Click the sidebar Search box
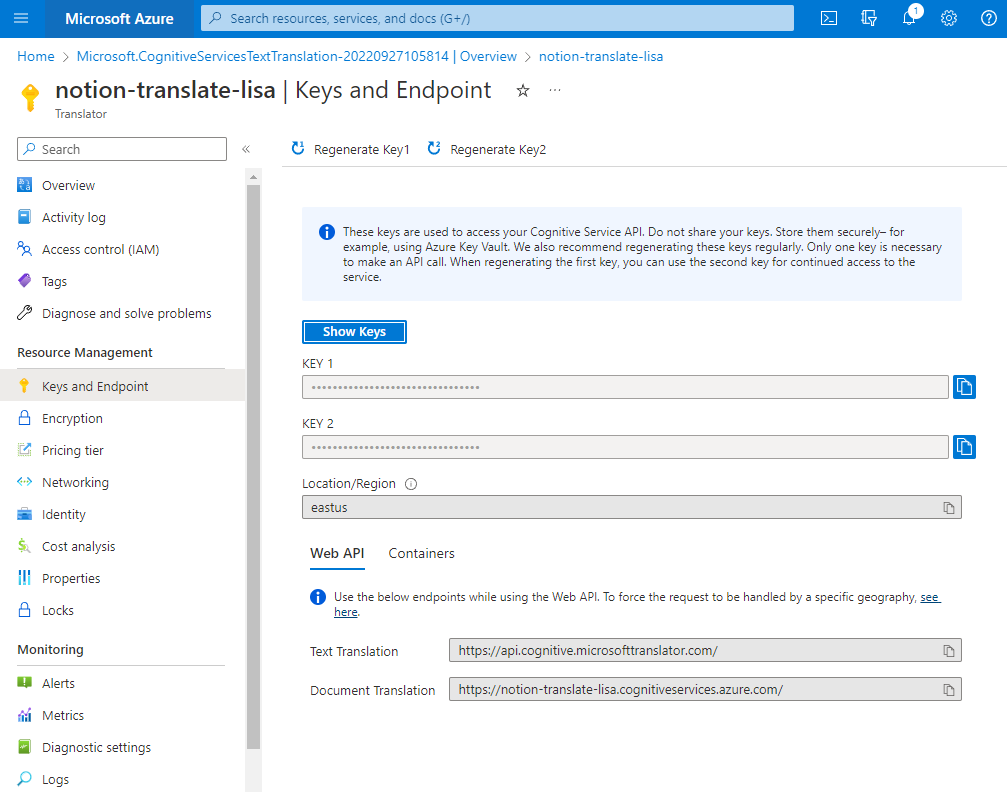This screenshot has width=1007, height=792. [x=122, y=149]
